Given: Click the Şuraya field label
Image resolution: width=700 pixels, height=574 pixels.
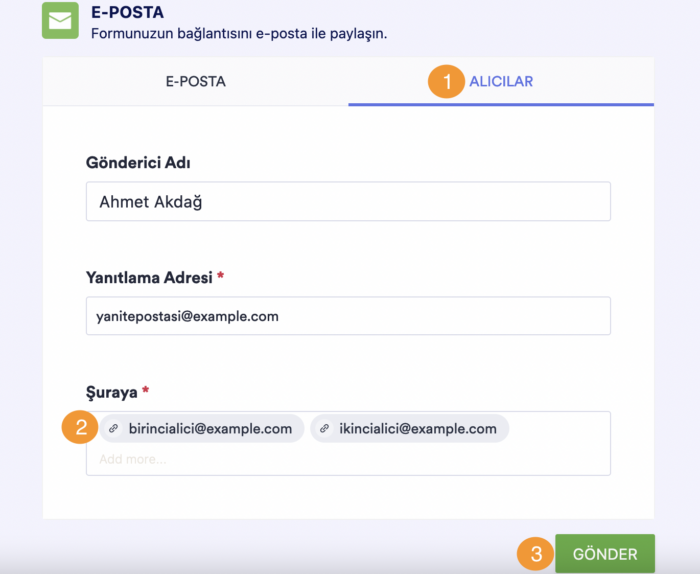Looking at the screenshot, I should pyautogui.click(x=112, y=391).
